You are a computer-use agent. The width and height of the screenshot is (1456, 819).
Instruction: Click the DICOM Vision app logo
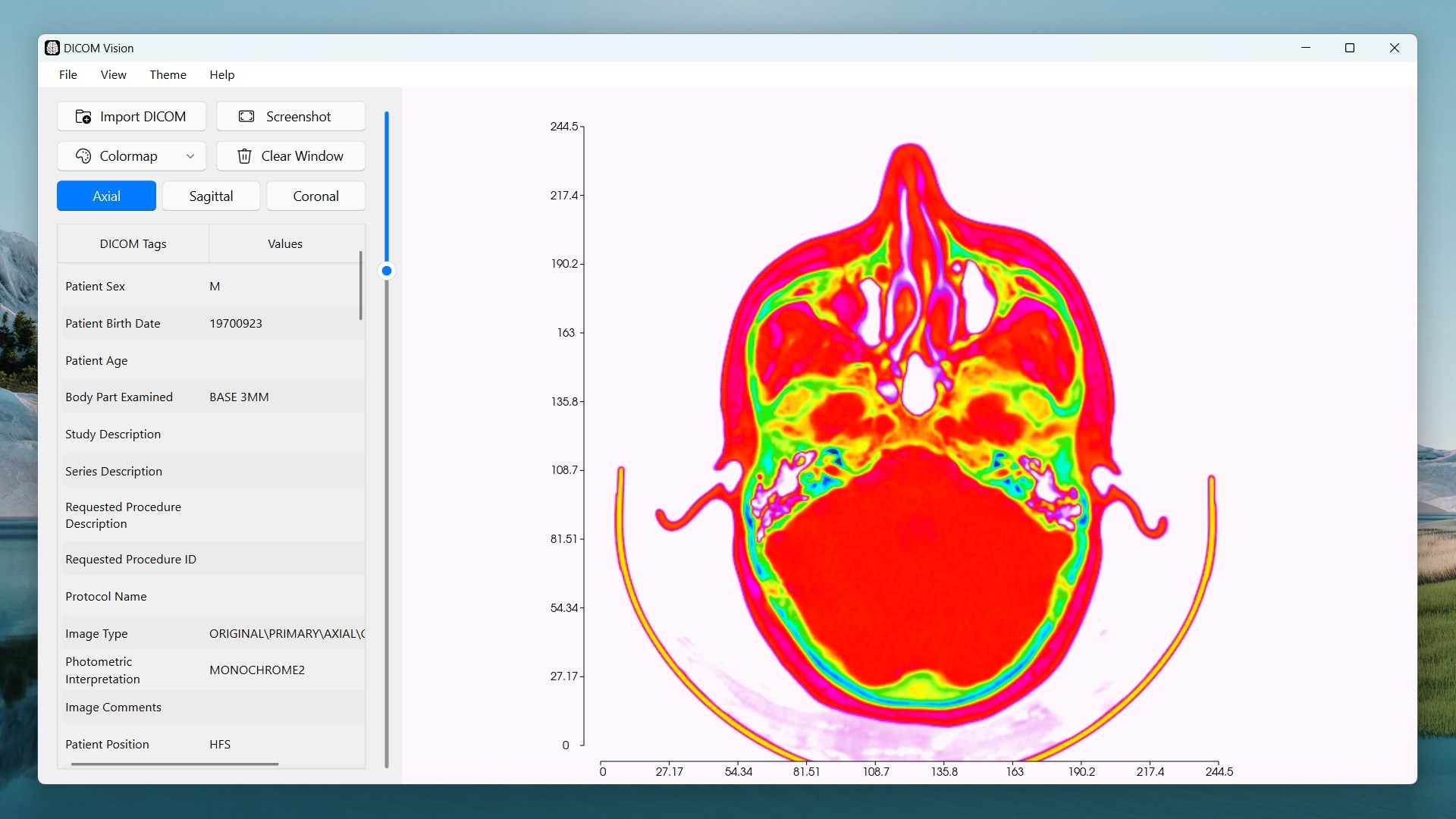[x=52, y=48]
